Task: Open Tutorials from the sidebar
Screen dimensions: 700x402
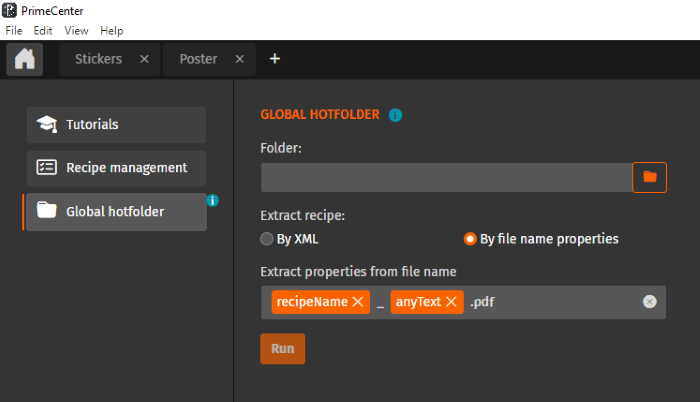Action: coord(117,125)
